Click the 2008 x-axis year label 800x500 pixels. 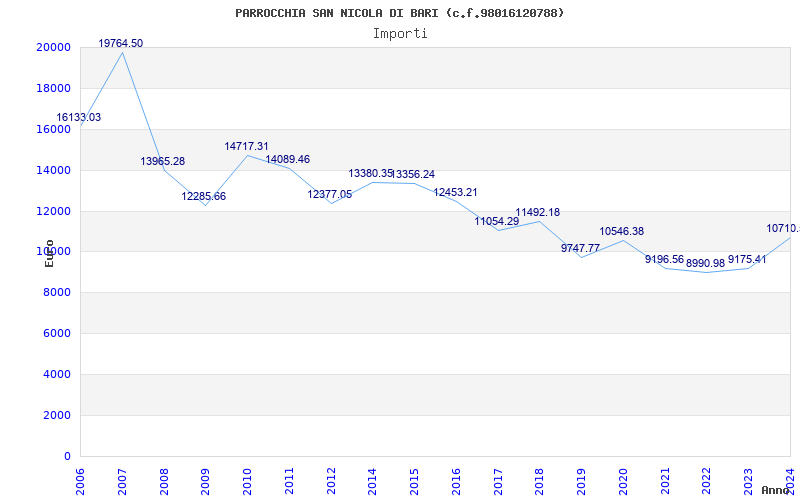coord(164,481)
